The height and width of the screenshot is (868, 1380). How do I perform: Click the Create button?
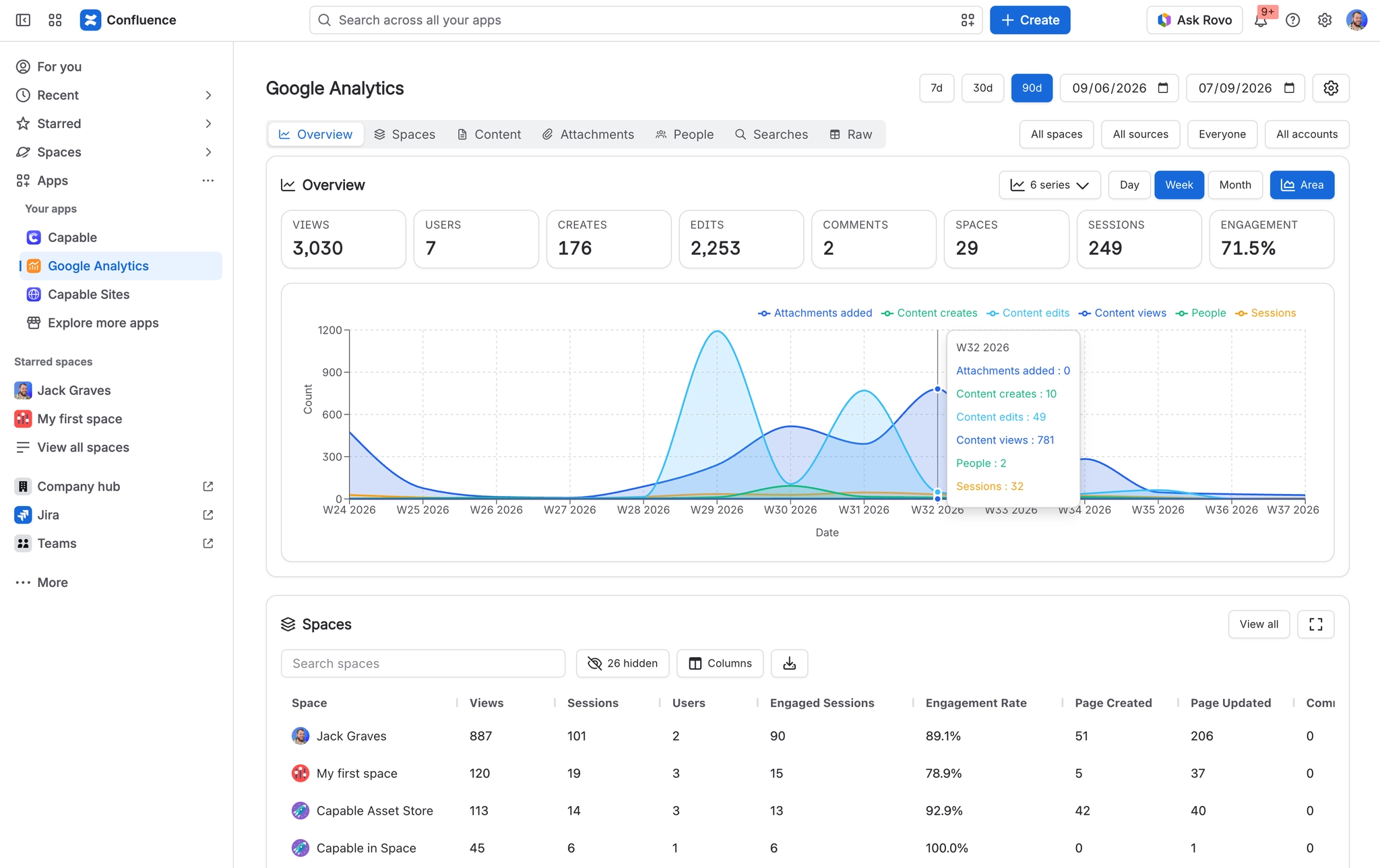[x=1030, y=20]
